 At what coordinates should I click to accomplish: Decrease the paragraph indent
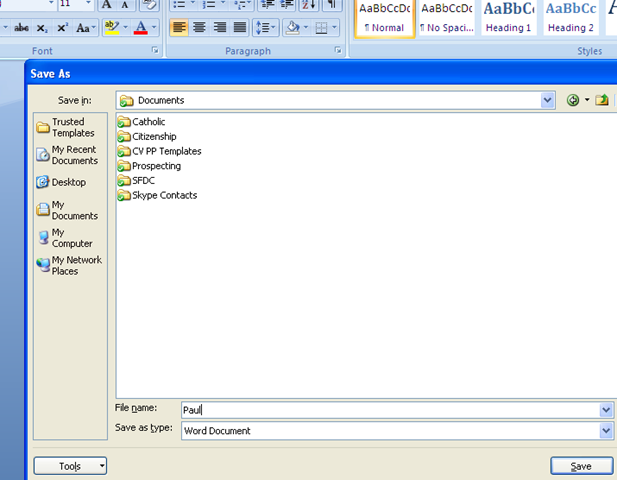pyautogui.click(x=268, y=5)
